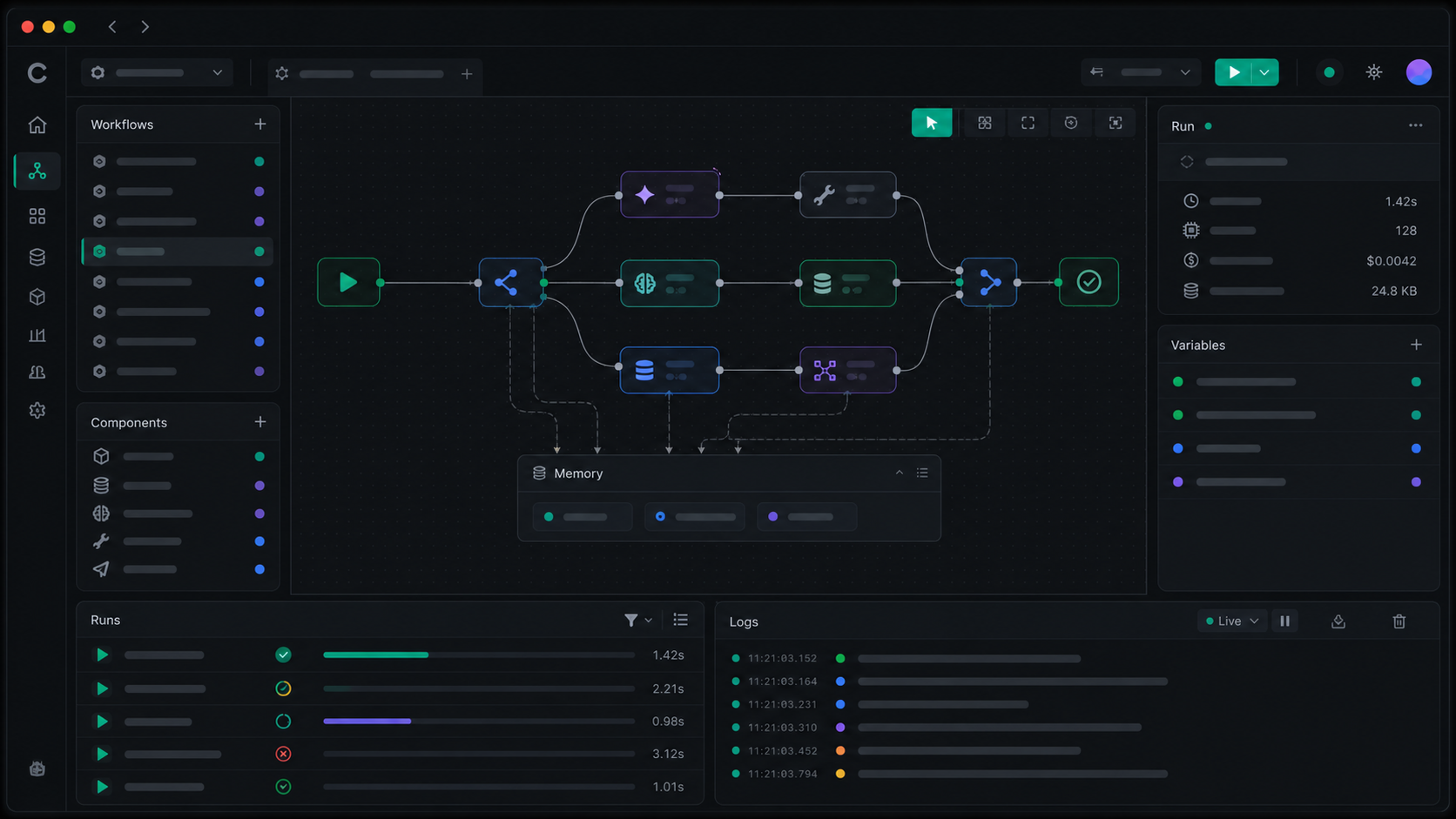Select the first workflow in the Workflows list

178,161
